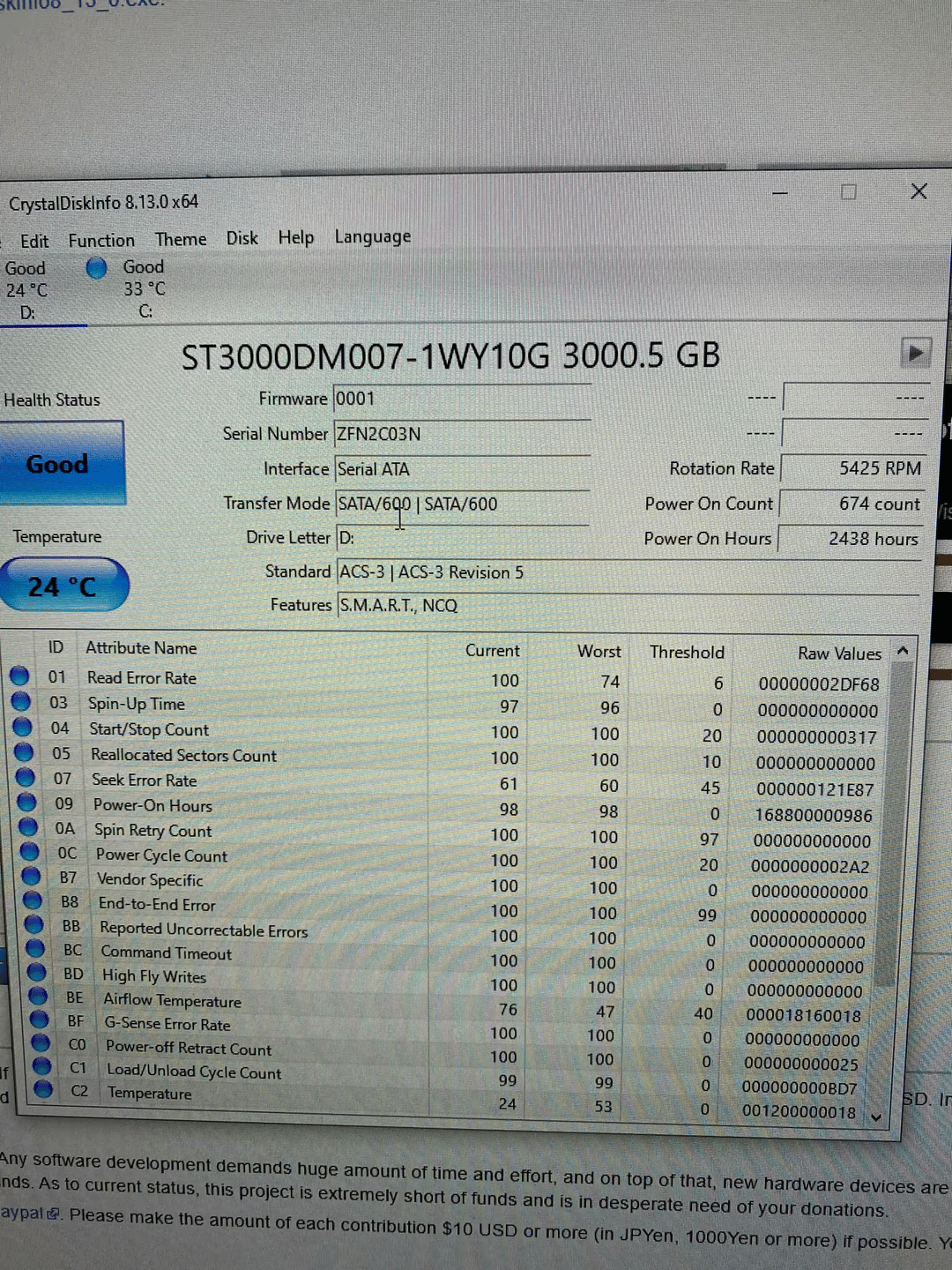Click raw value 00000002DF68
Viewport: 952px width, 1270px height.
[819, 684]
